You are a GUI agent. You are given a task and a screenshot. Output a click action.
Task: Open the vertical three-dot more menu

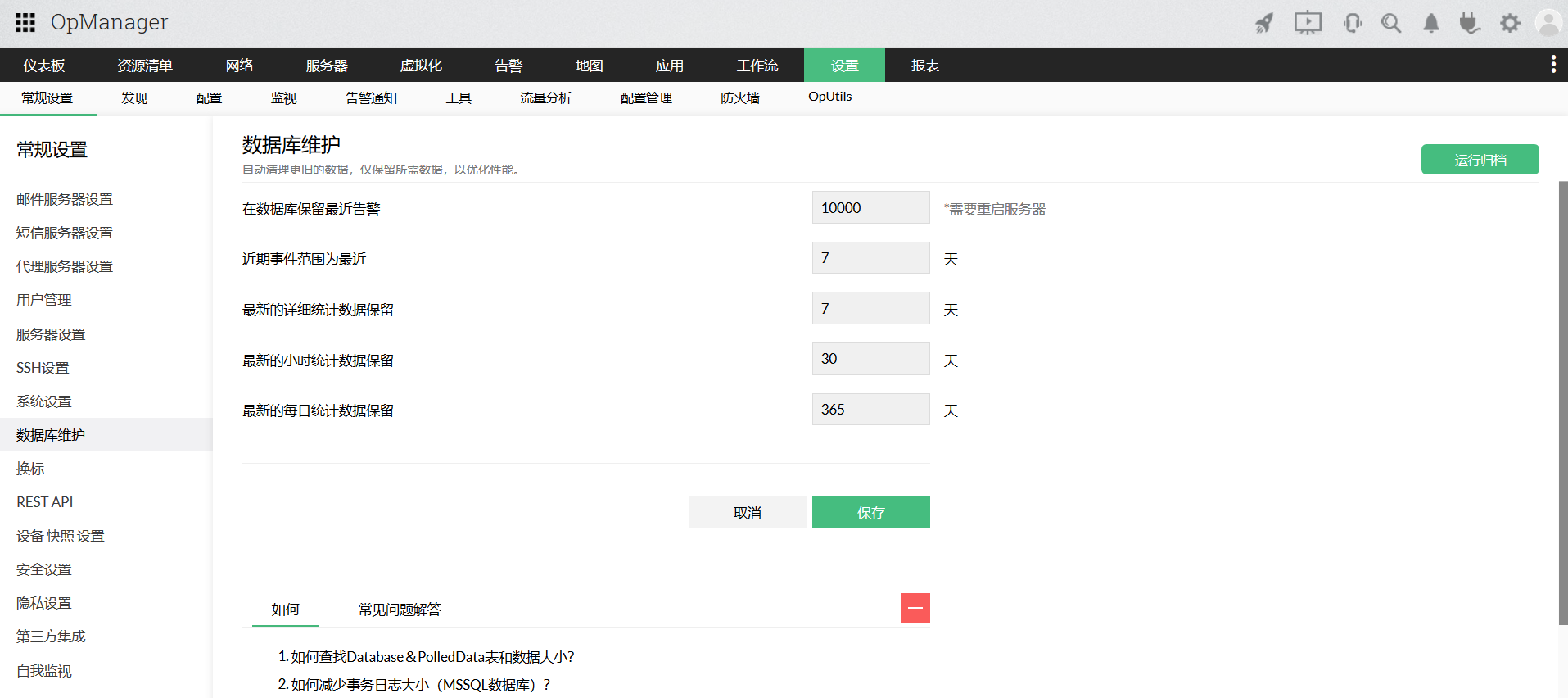tap(1553, 65)
